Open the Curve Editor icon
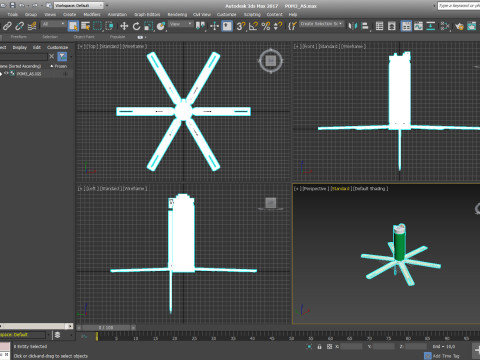The width and height of the screenshot is (480, 360). pos(418,26)
